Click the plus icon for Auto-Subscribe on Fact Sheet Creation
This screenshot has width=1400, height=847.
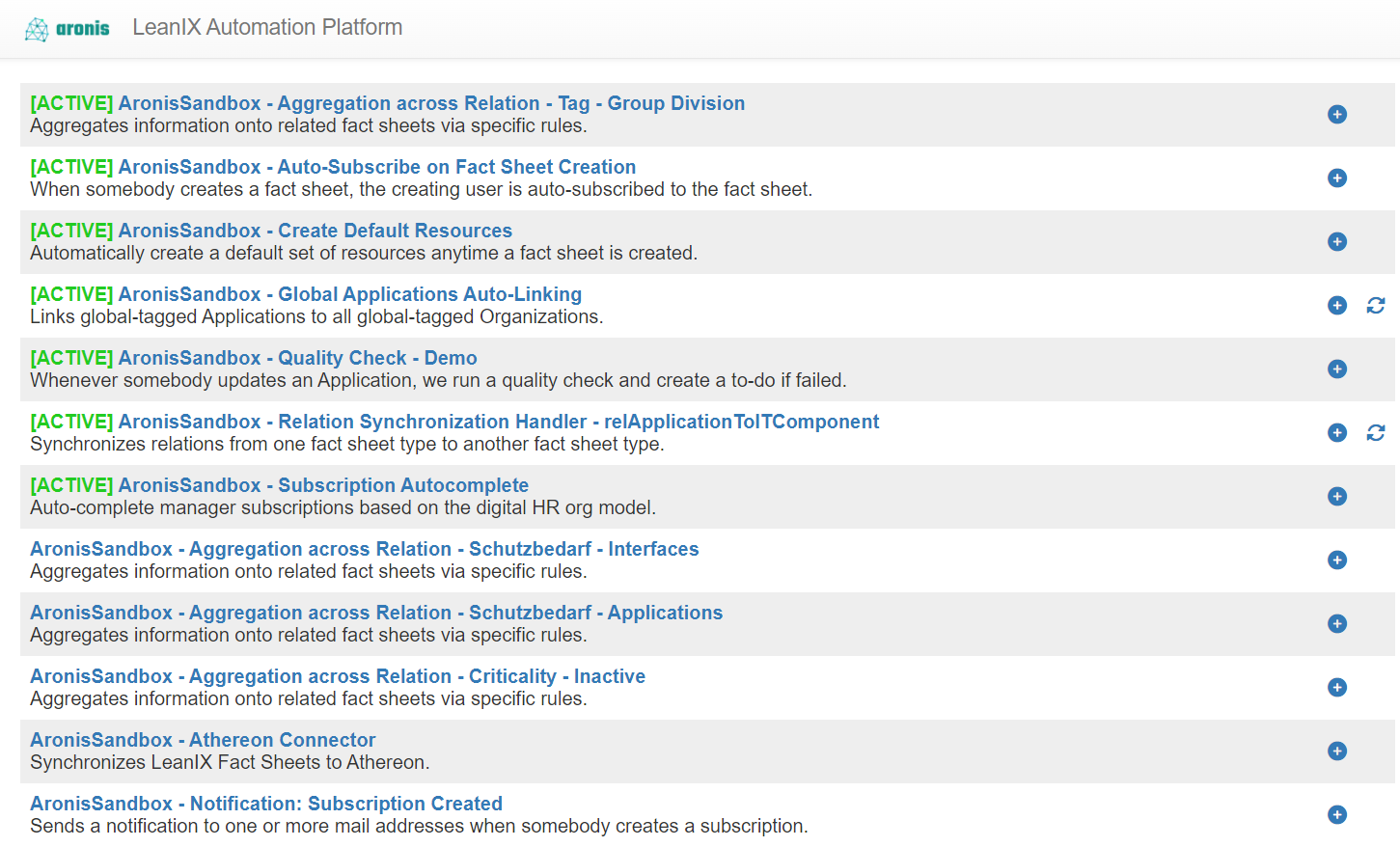[1337, 178]
